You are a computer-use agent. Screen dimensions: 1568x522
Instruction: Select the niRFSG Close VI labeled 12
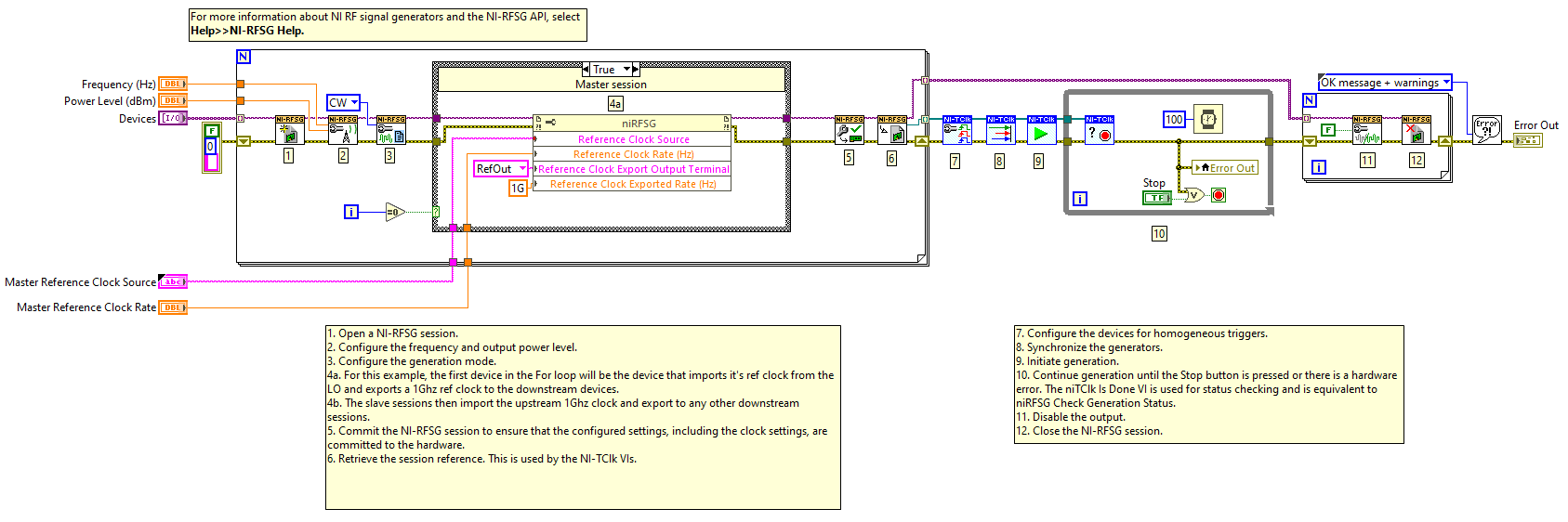(1416, 130)
